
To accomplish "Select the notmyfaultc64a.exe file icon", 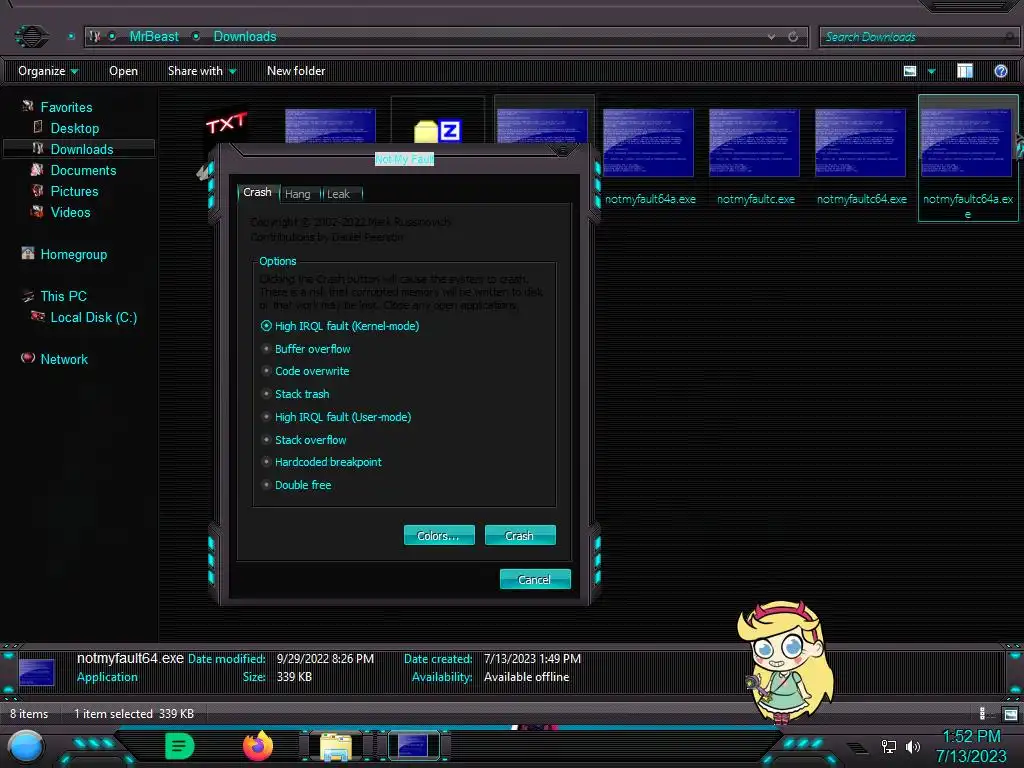I will coord(966,142).
